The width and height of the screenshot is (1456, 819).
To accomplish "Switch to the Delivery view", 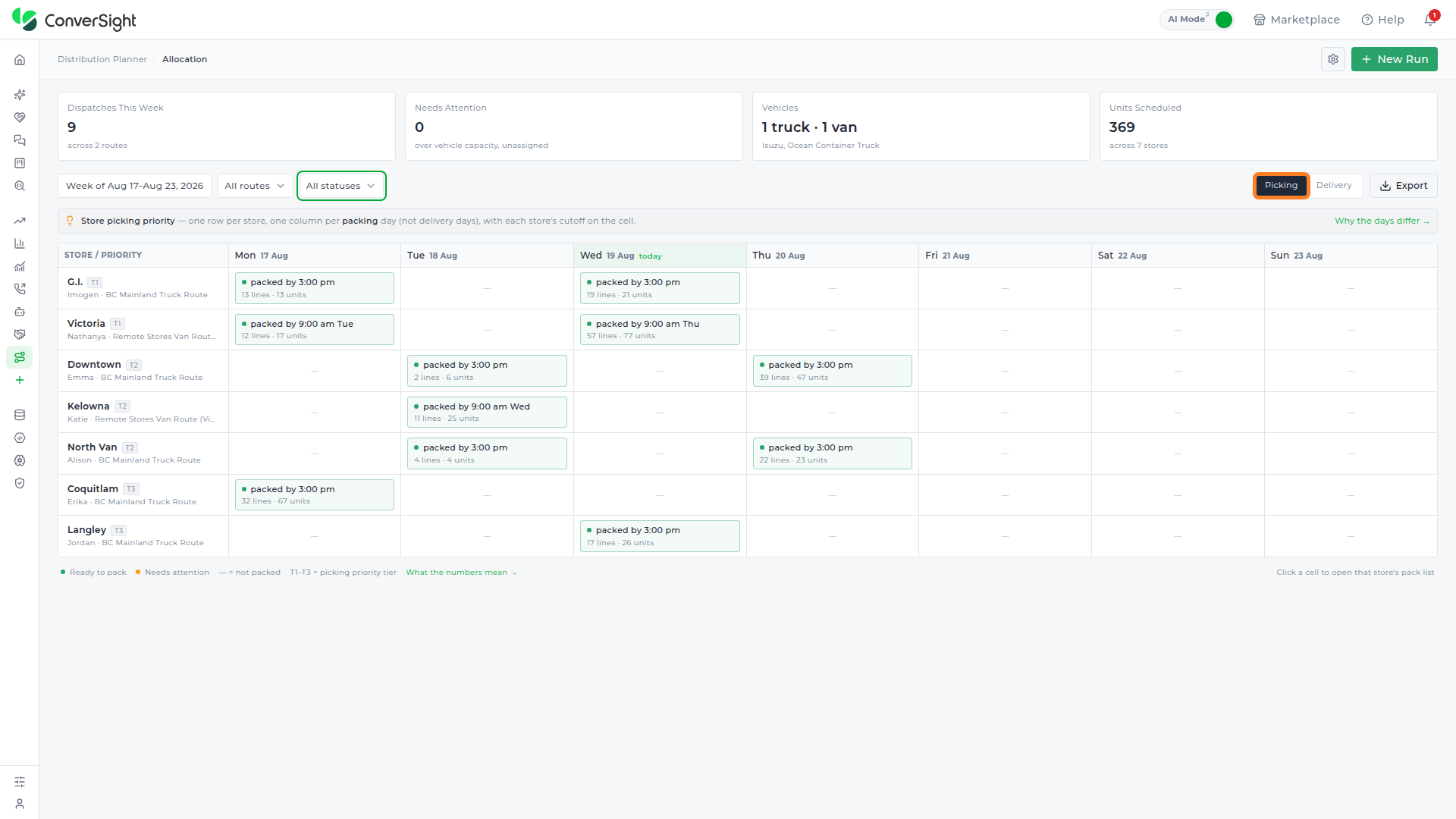I will [1334, 186].
